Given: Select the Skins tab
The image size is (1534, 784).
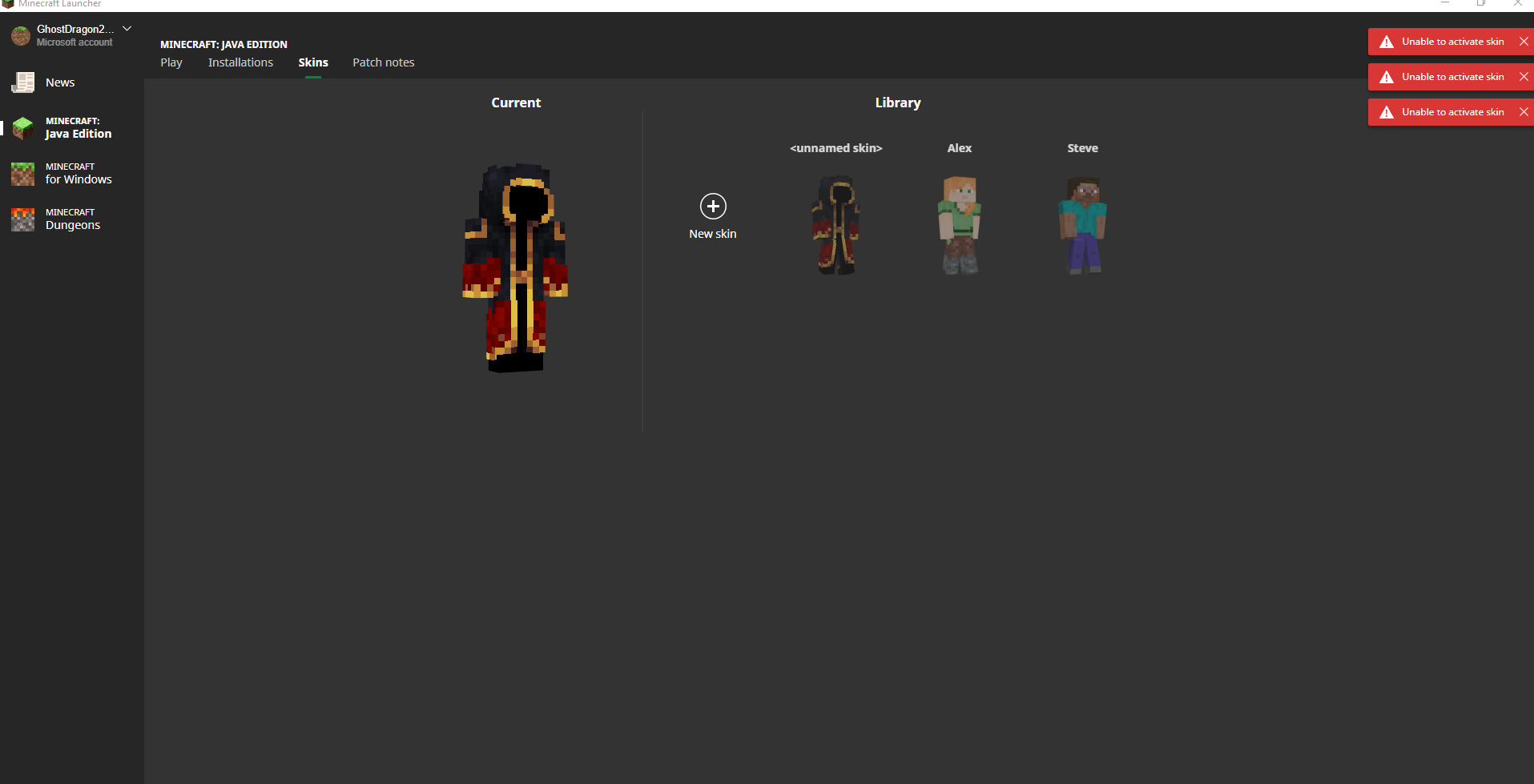Looking at the screenshot, I should (x=313, y=62).
